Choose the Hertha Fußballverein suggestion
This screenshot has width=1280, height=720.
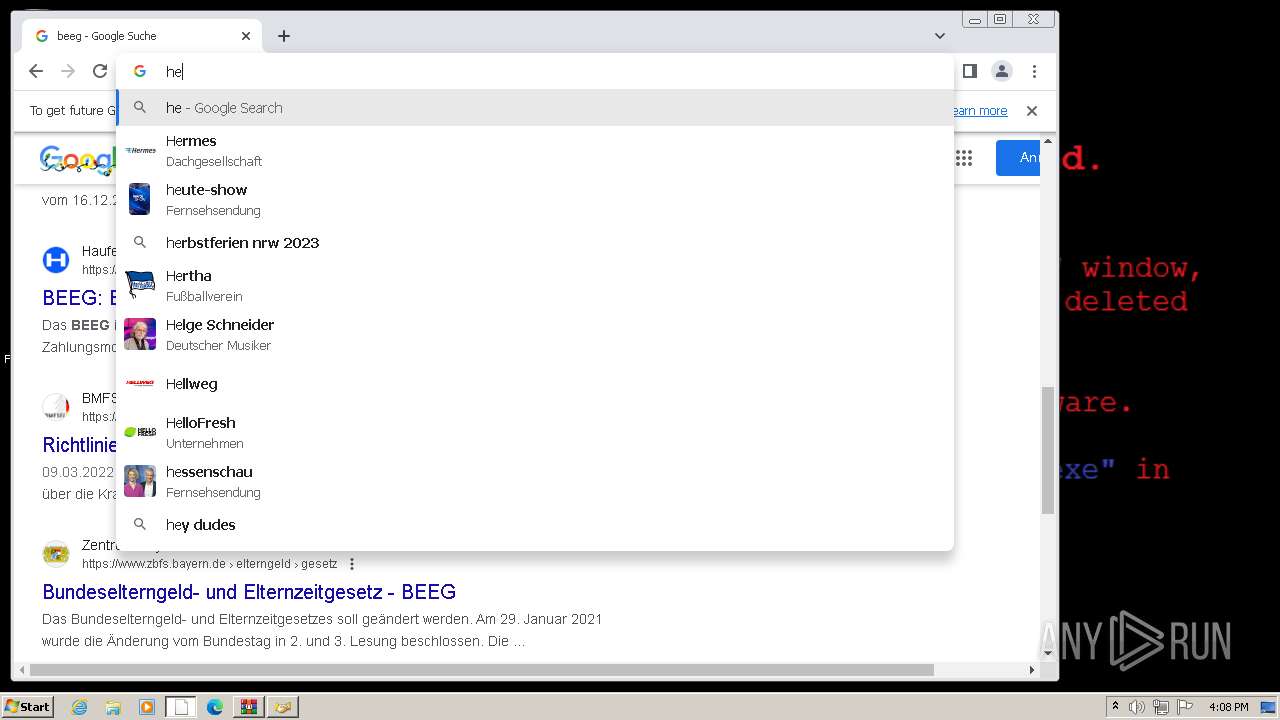tap(535, 285)
